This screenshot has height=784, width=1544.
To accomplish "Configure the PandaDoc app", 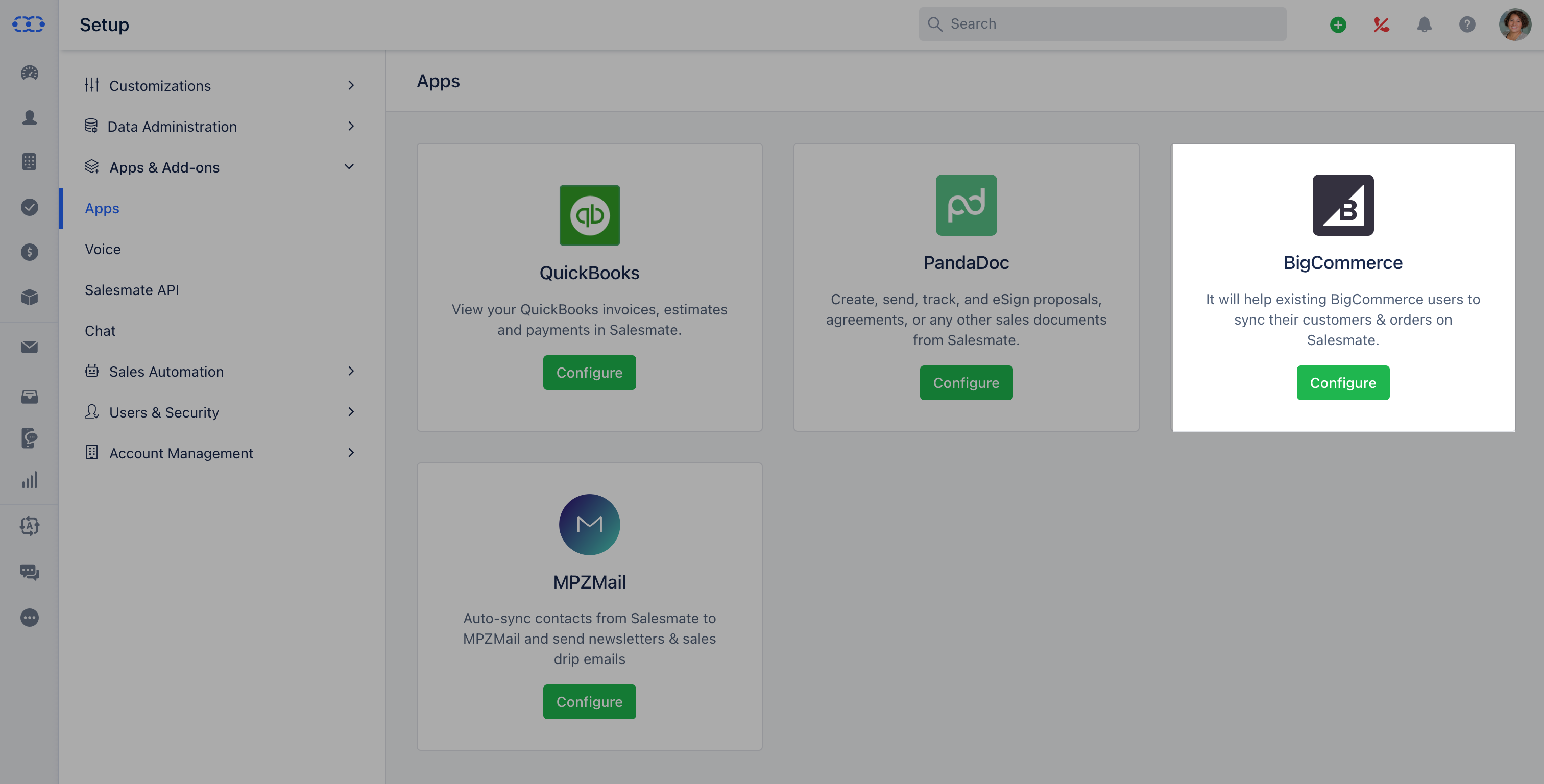I will point(966,383).
